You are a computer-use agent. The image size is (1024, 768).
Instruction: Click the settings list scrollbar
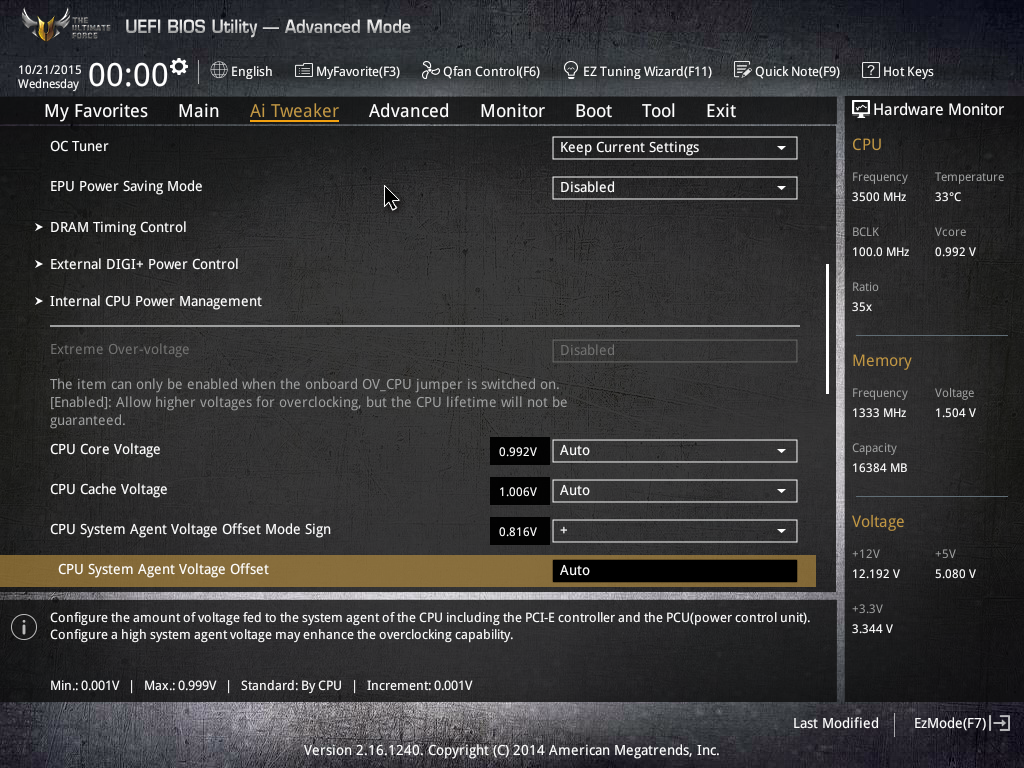(x=827, y=328)
